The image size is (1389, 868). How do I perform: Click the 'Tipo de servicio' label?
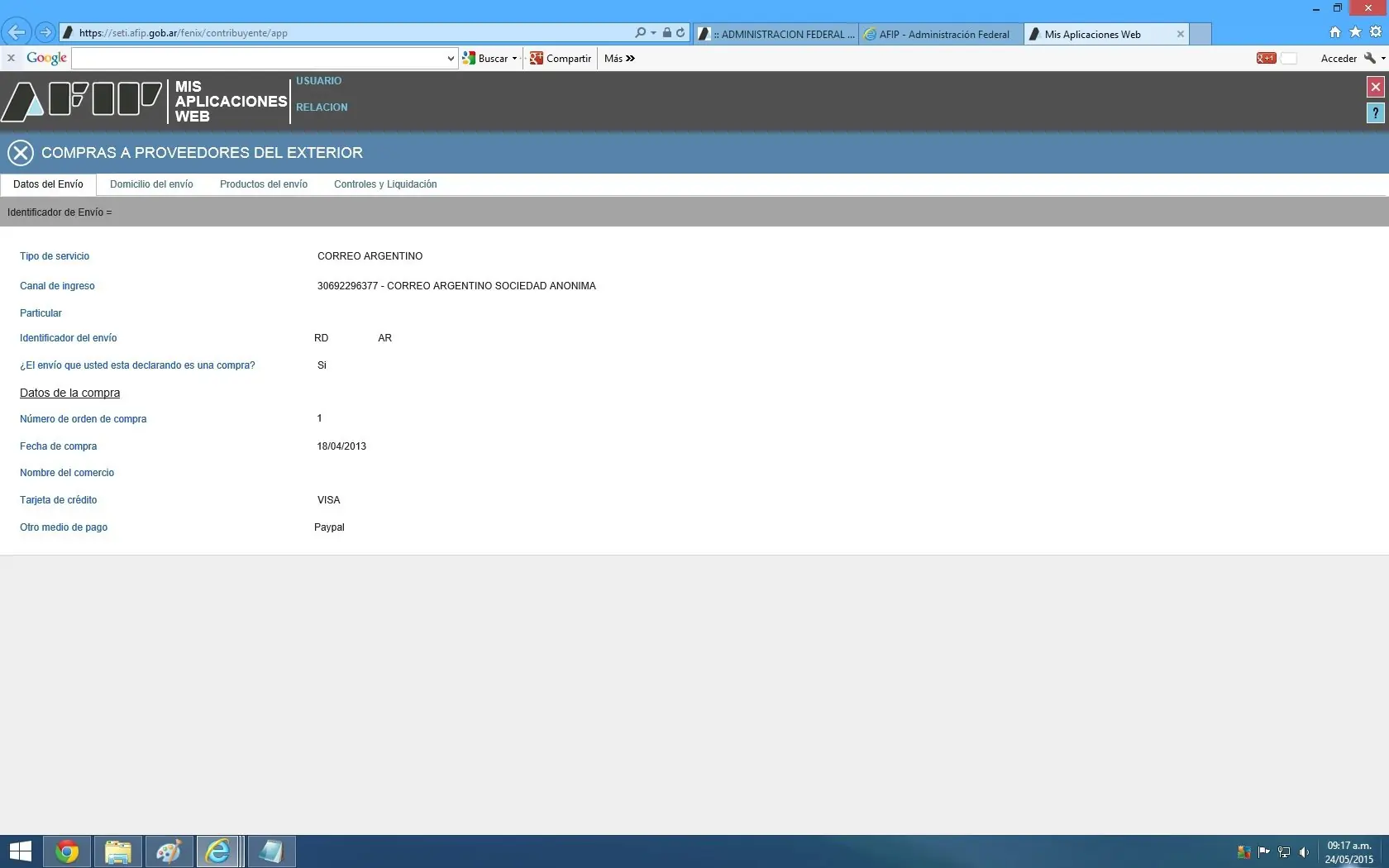[55, 256]
